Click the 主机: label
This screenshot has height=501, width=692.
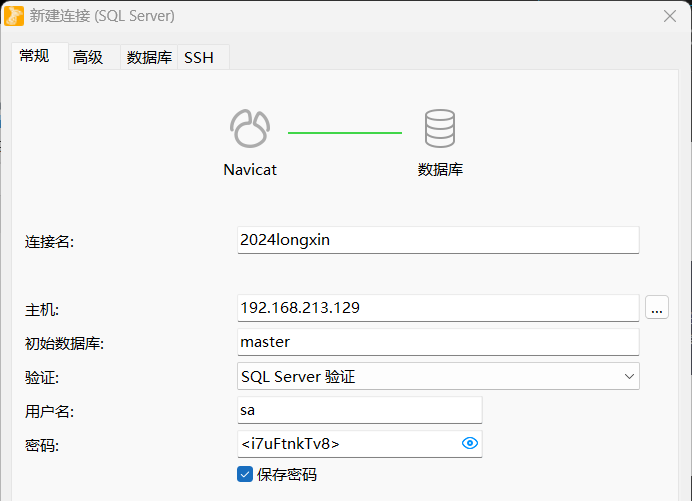click(42, 310)
